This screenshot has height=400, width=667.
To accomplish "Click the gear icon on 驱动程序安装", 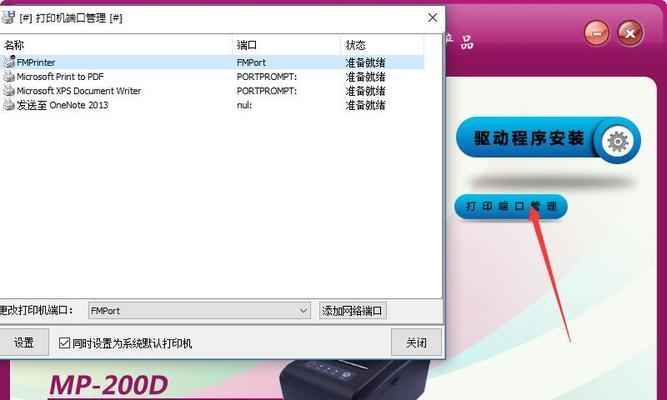I will 618,141.
